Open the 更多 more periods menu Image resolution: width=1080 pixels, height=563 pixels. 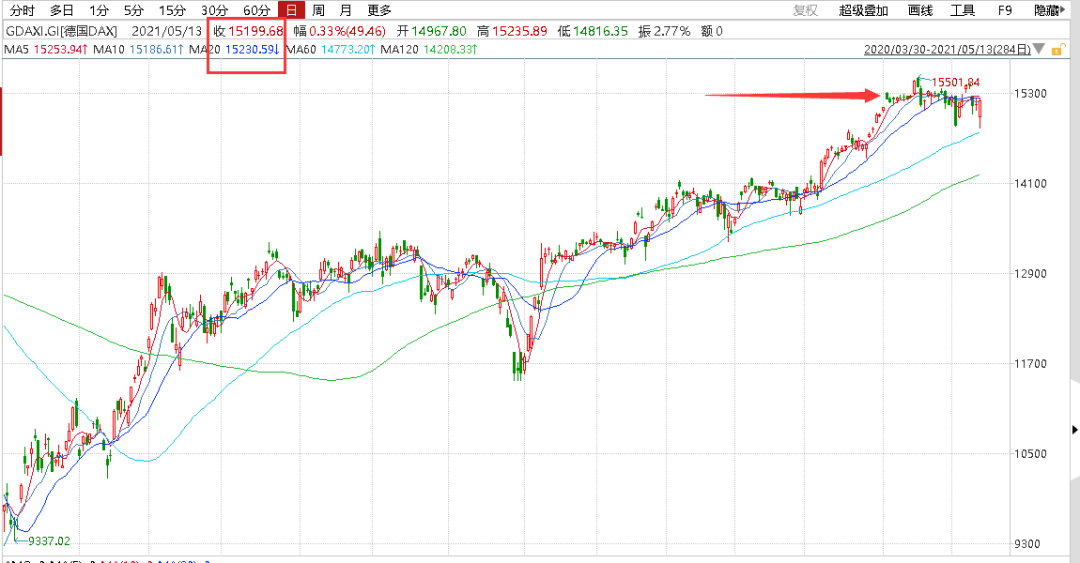pos(379,10)
